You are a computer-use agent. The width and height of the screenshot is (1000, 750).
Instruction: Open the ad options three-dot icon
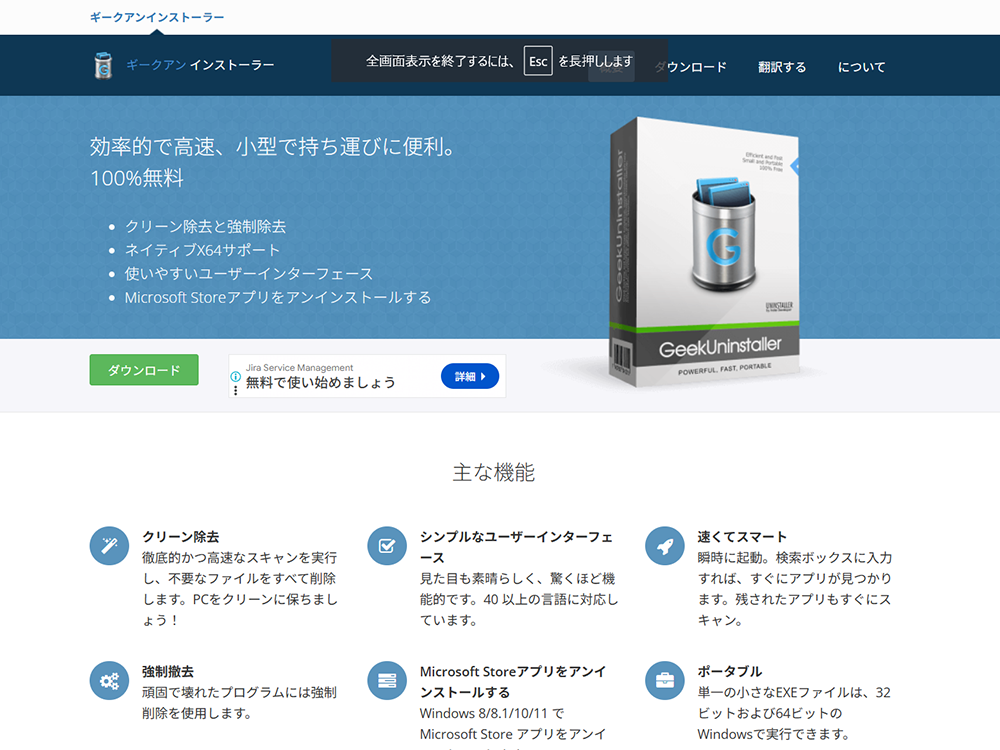click(x=235, y=390)
